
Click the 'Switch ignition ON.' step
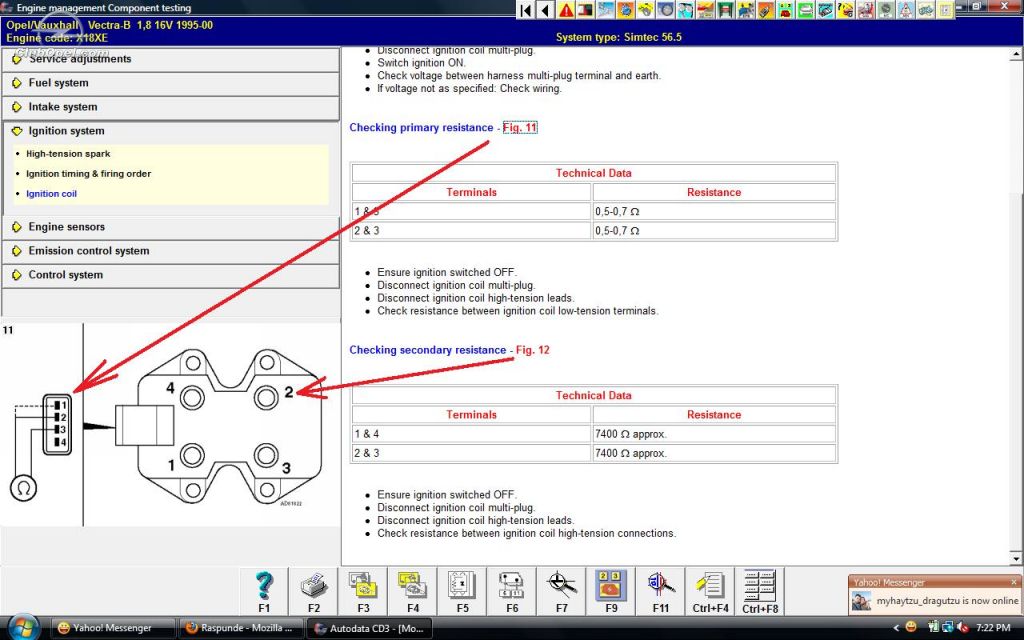pyautogui.click(x=421, y=63)
